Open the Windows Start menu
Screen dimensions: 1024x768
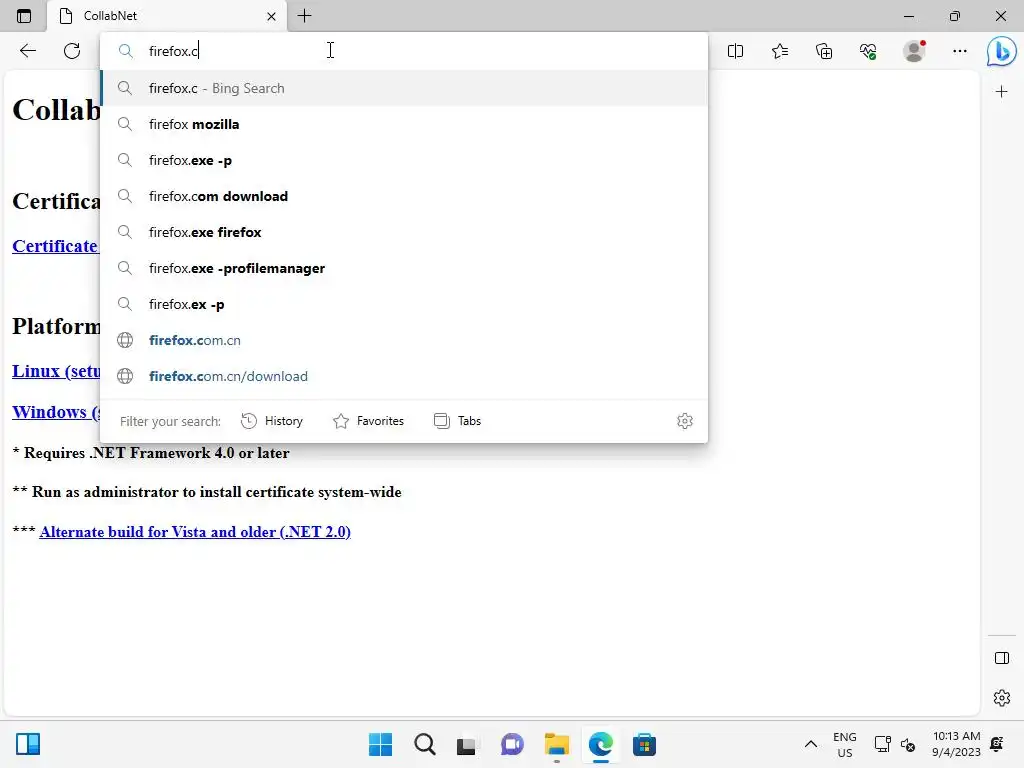point(381,744)
